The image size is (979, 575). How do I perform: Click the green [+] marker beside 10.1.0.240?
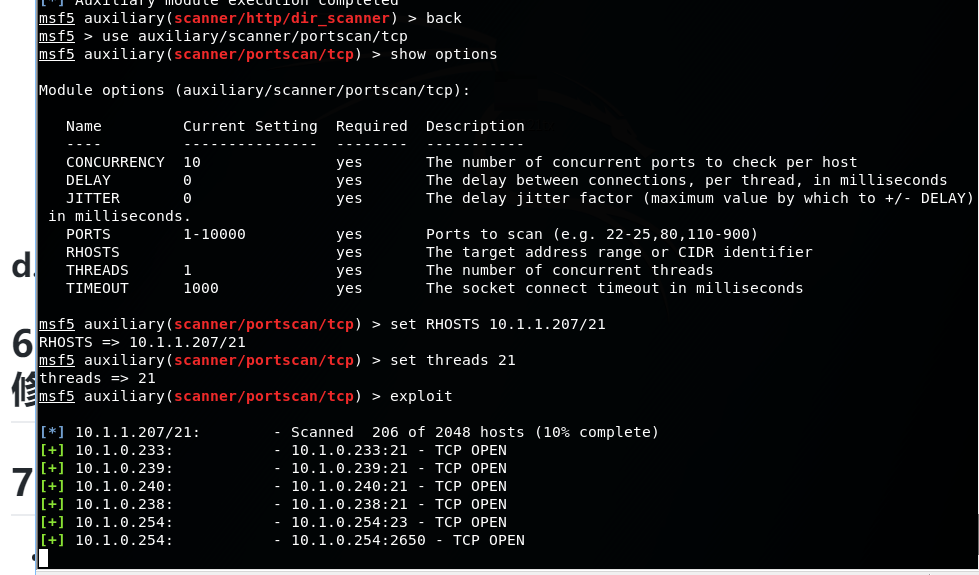pos(52,486)
